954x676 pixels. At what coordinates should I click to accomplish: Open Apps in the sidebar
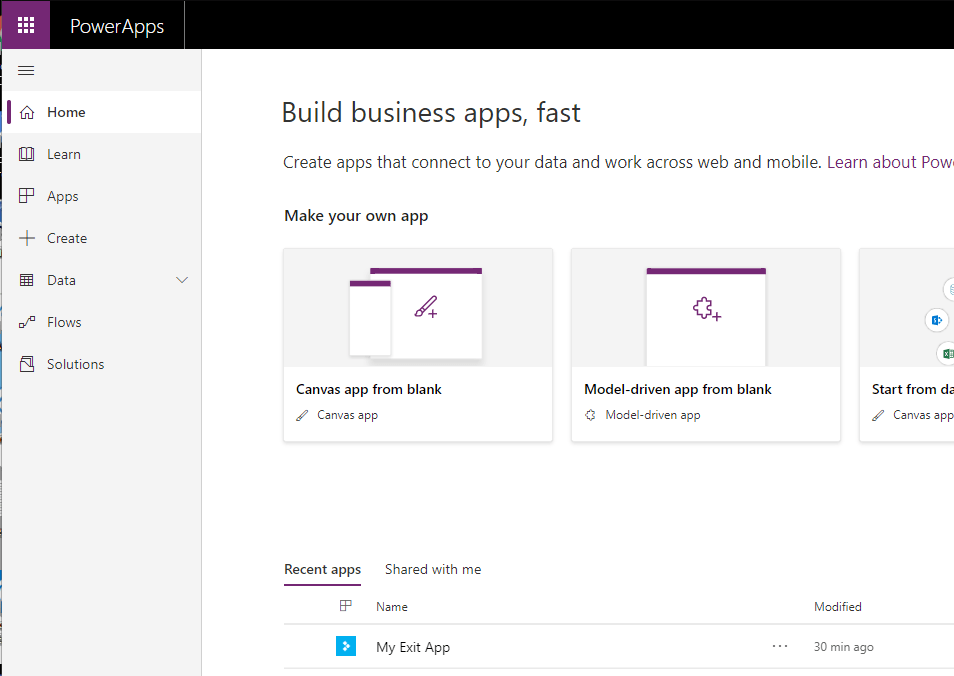pyautogui.click(x=104, y=196)
